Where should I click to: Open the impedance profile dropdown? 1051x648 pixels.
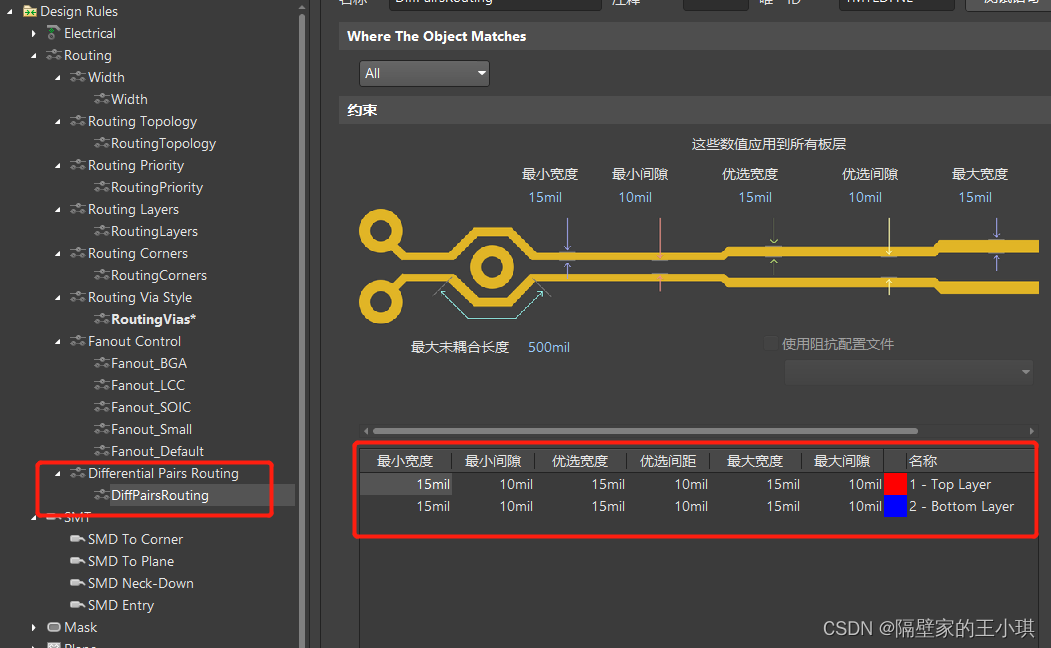tap(909, 372)
